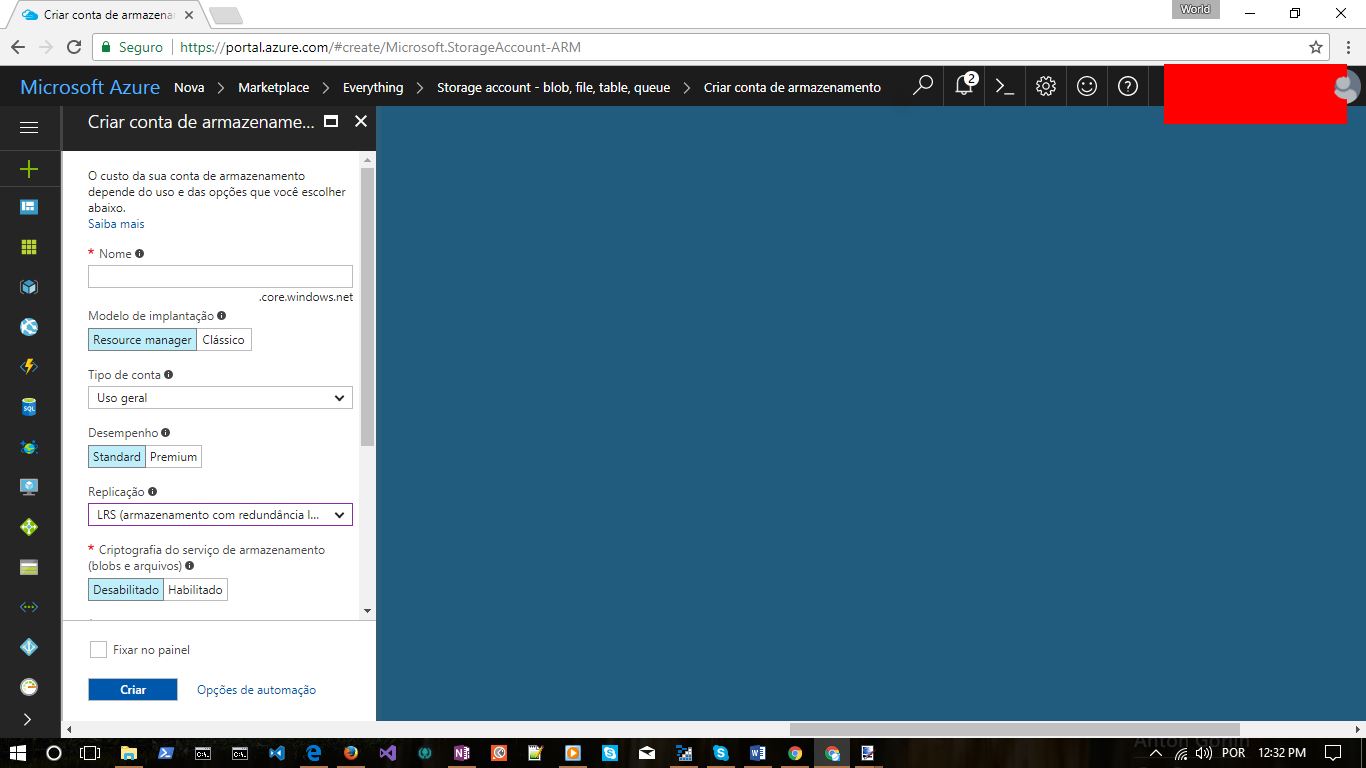Open the help question mark icon

1128,87
